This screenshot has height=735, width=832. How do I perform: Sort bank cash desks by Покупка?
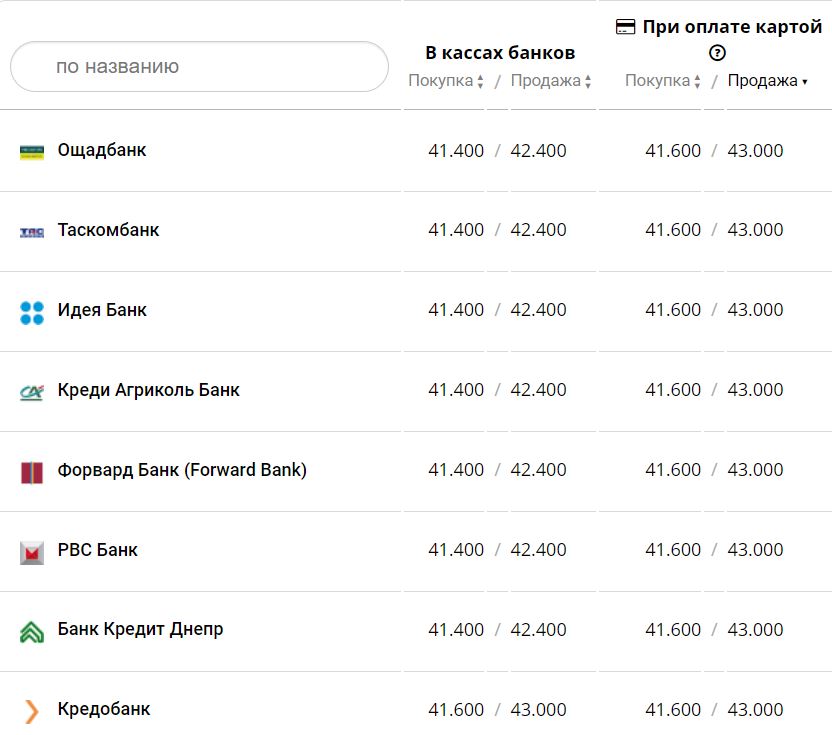coord(446,81)
